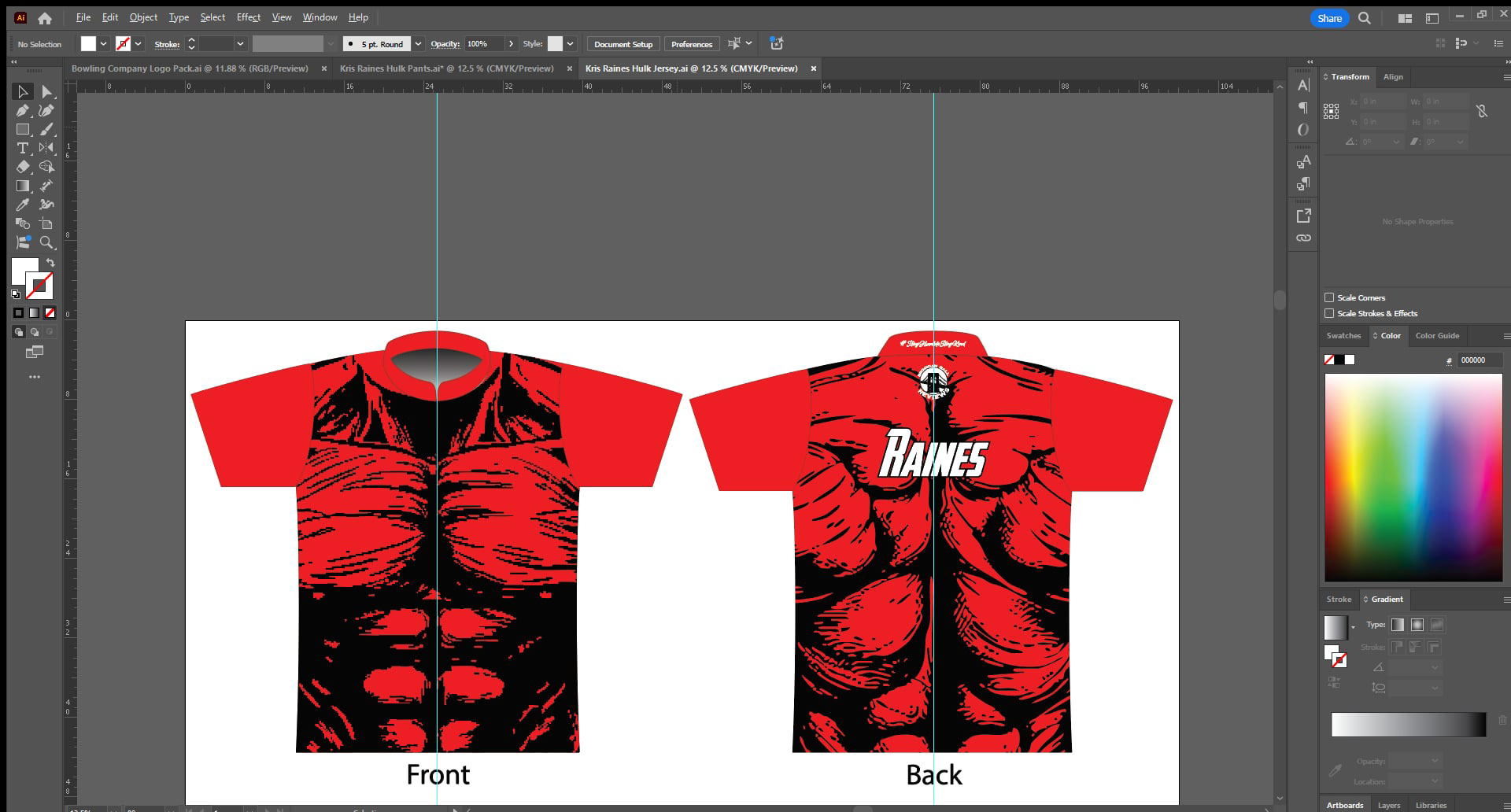Select the Direct Selection tool

pos(47,91)
